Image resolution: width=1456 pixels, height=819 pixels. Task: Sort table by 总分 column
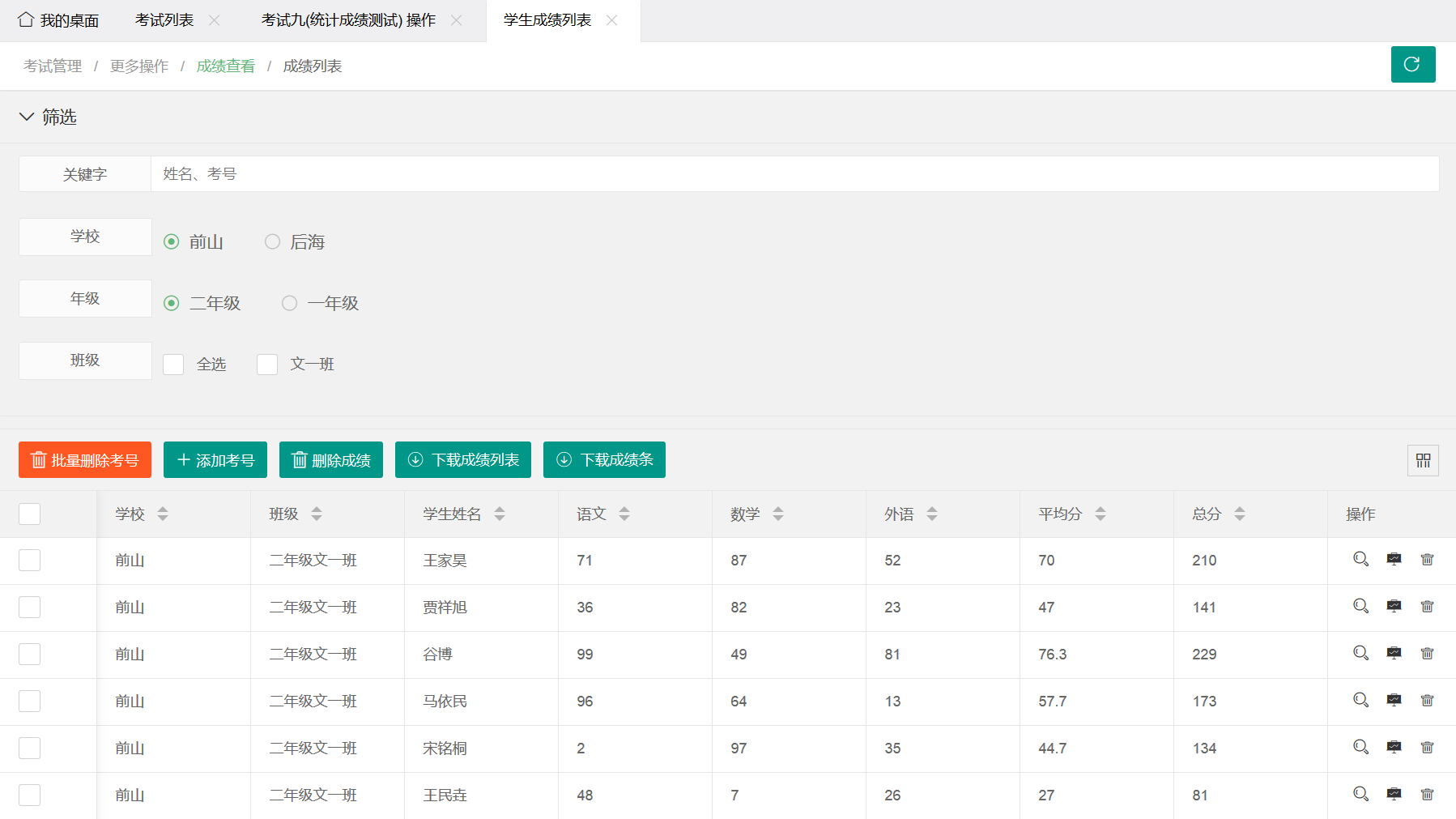pos(1239,514)
